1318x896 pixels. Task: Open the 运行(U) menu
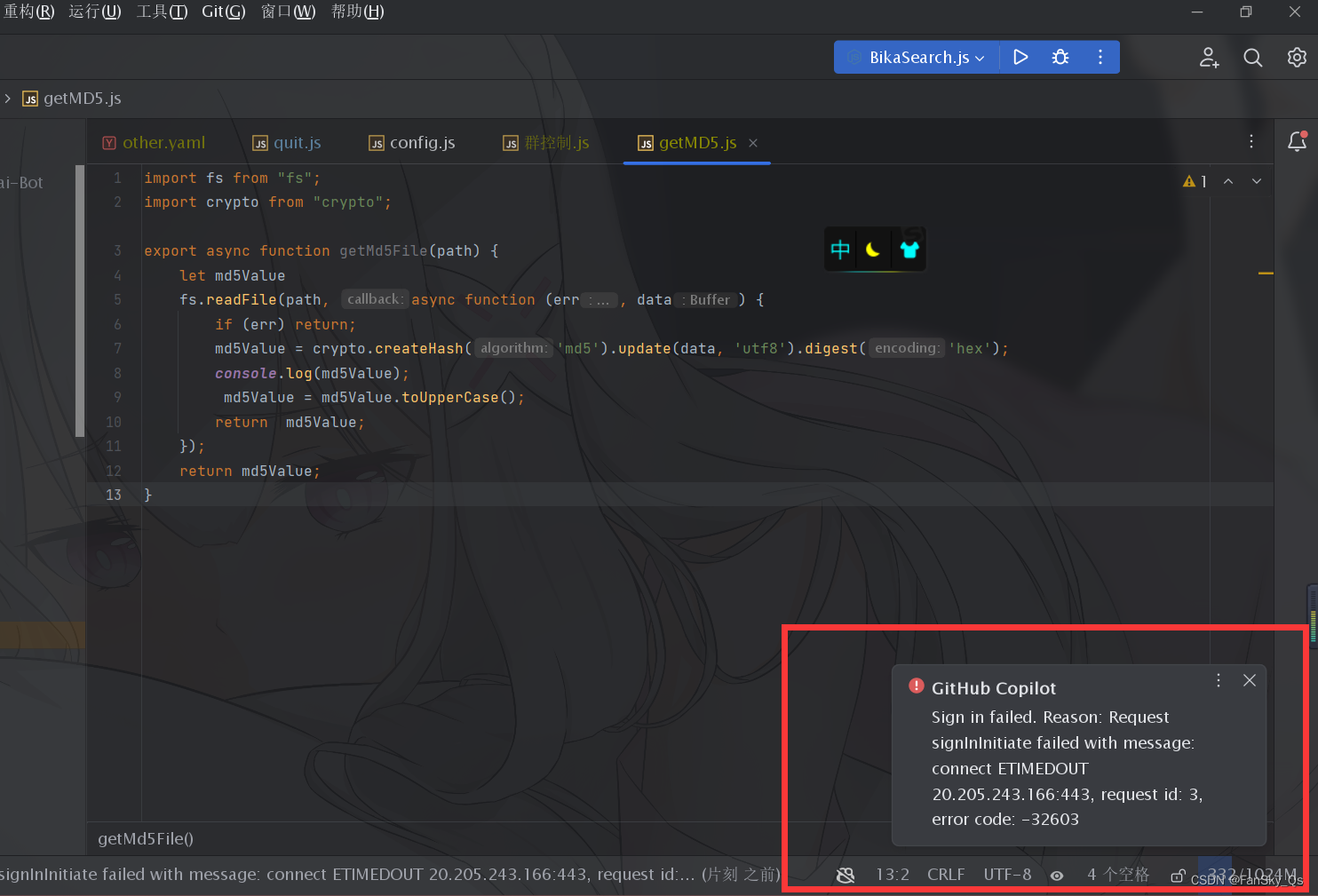pos(95,12)
